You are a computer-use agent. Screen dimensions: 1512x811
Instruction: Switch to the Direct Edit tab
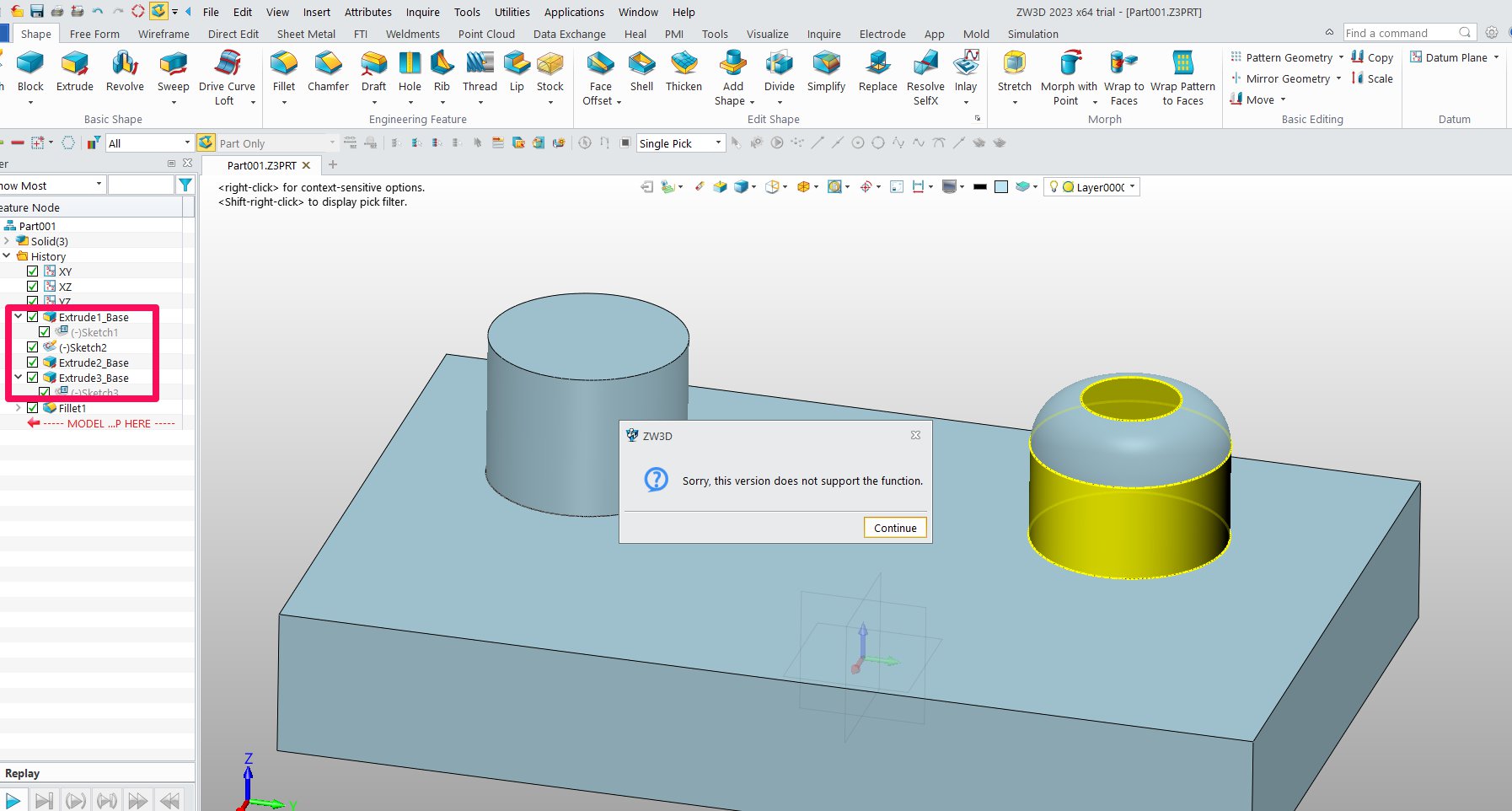click(x=233, y=34)
